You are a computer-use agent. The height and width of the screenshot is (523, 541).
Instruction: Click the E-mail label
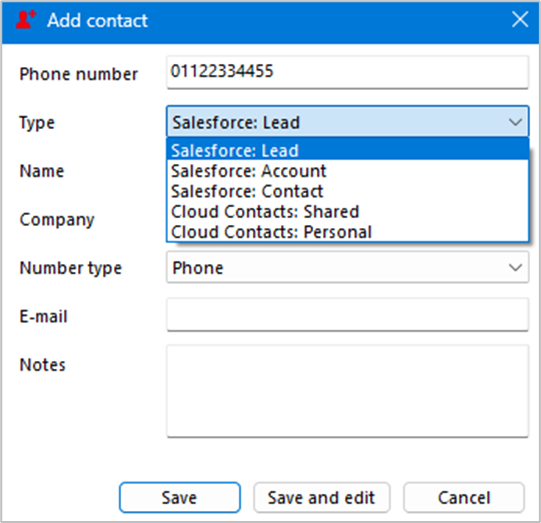click(43, 316)
